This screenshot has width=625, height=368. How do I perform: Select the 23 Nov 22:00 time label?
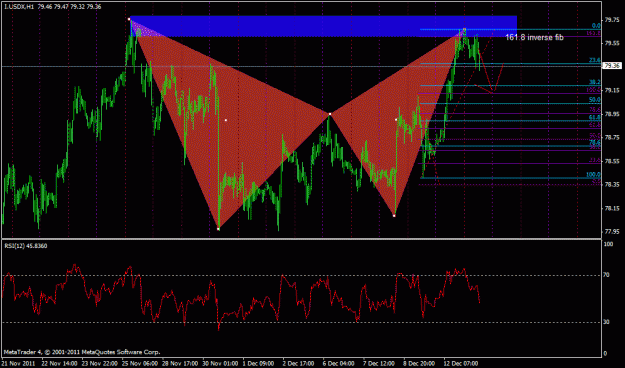pyautogui.click(x=99, y=364)
